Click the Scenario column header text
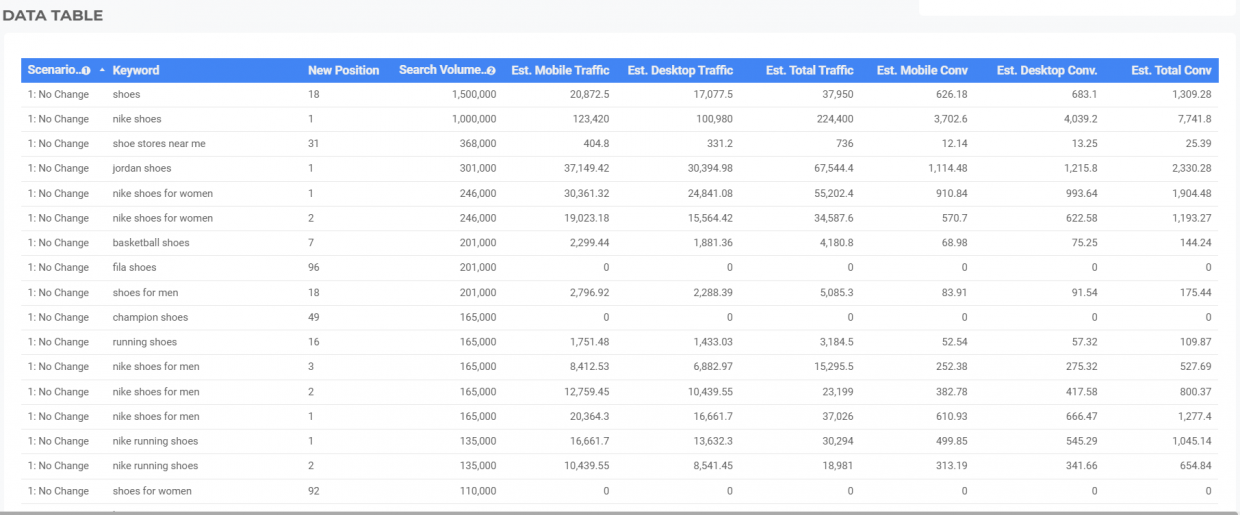Viewport: 1240px width, 515px height. (x=53, y=70)
